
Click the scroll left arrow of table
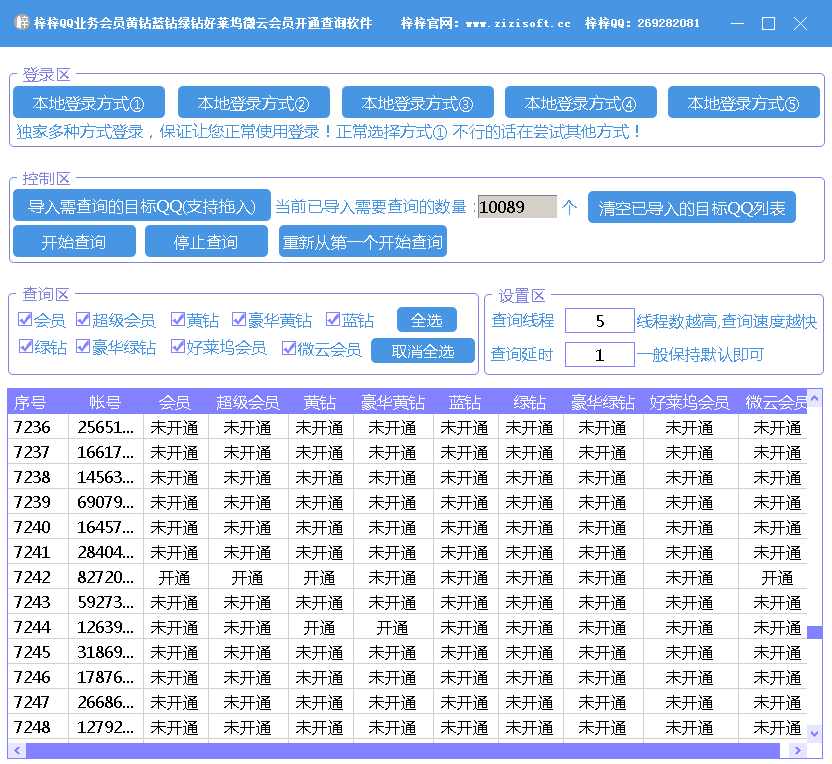[16, 750]
